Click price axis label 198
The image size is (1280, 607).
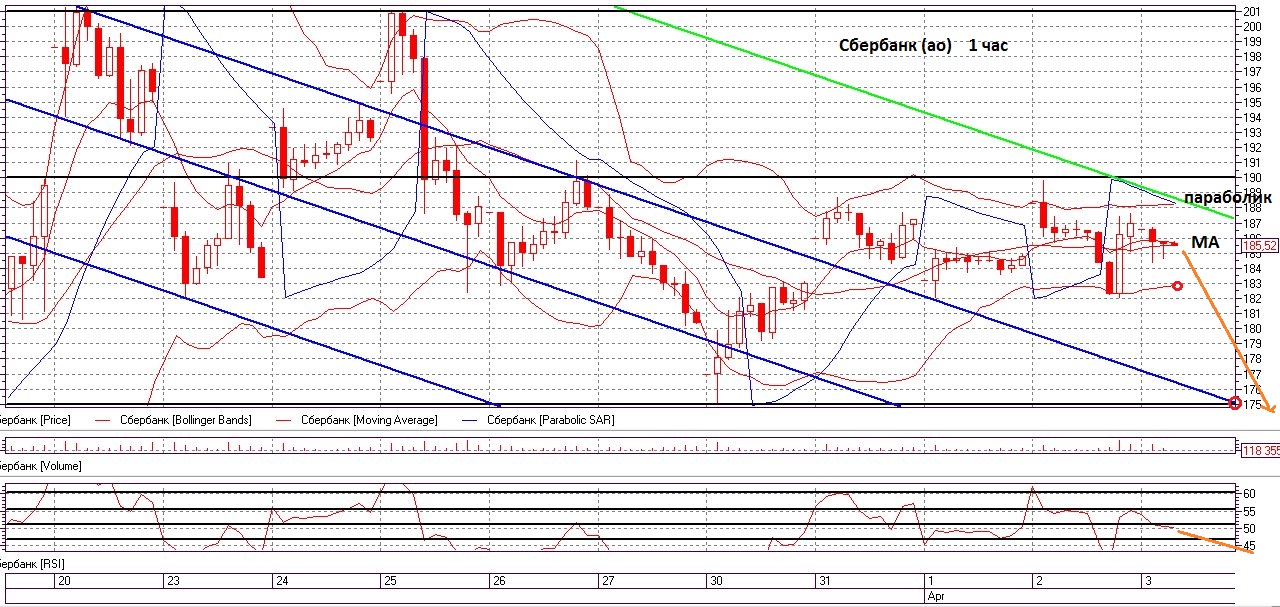(x=1252, y=56)
